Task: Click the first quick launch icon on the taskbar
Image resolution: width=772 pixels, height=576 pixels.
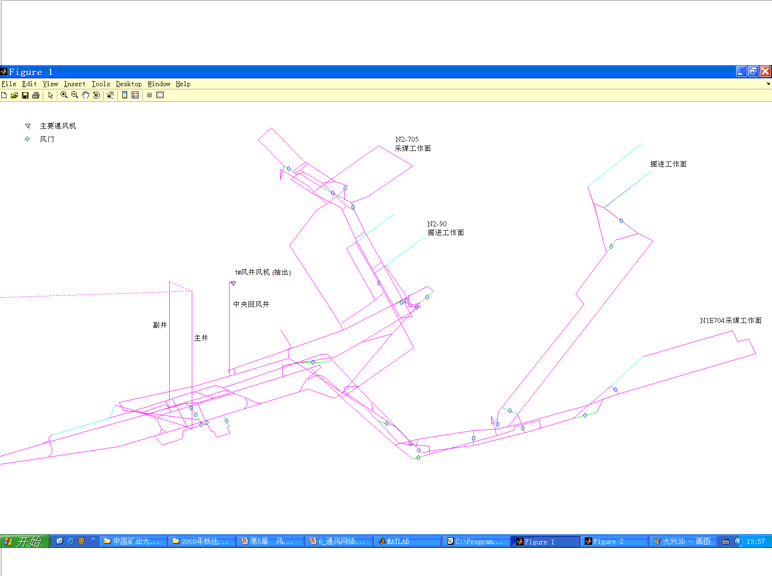Action: click(x=60, y=542)
